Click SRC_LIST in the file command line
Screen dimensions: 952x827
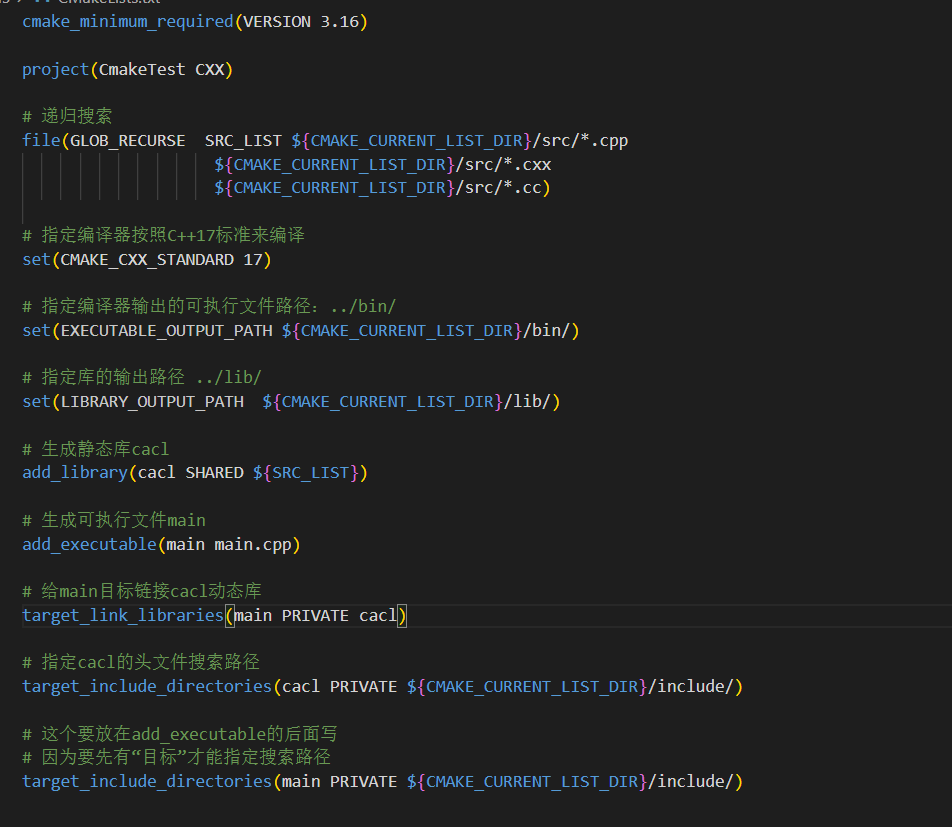pyautogui.click(x=243, y=141)
